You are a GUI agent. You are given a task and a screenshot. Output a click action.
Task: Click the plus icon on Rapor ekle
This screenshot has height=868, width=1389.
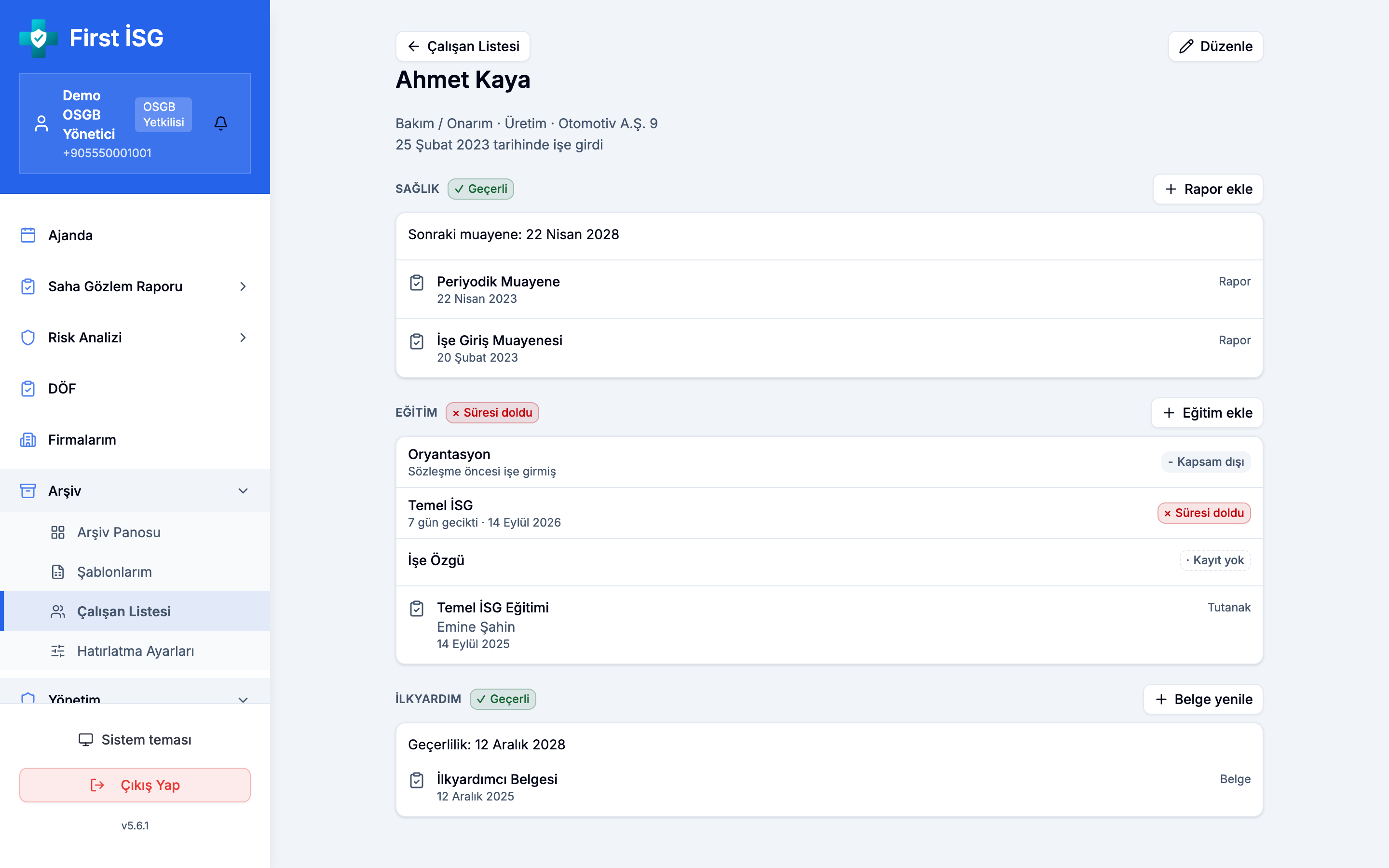click(1171, 189)
